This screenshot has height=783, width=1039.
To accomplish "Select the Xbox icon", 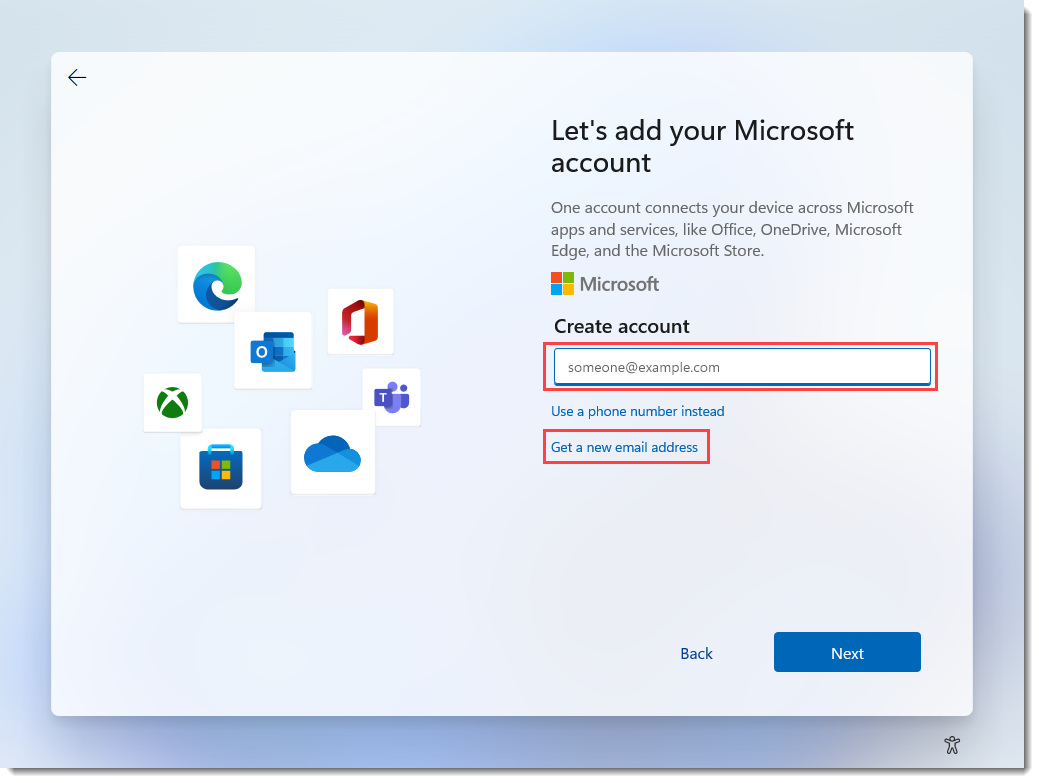I will [x=171, y=403].
